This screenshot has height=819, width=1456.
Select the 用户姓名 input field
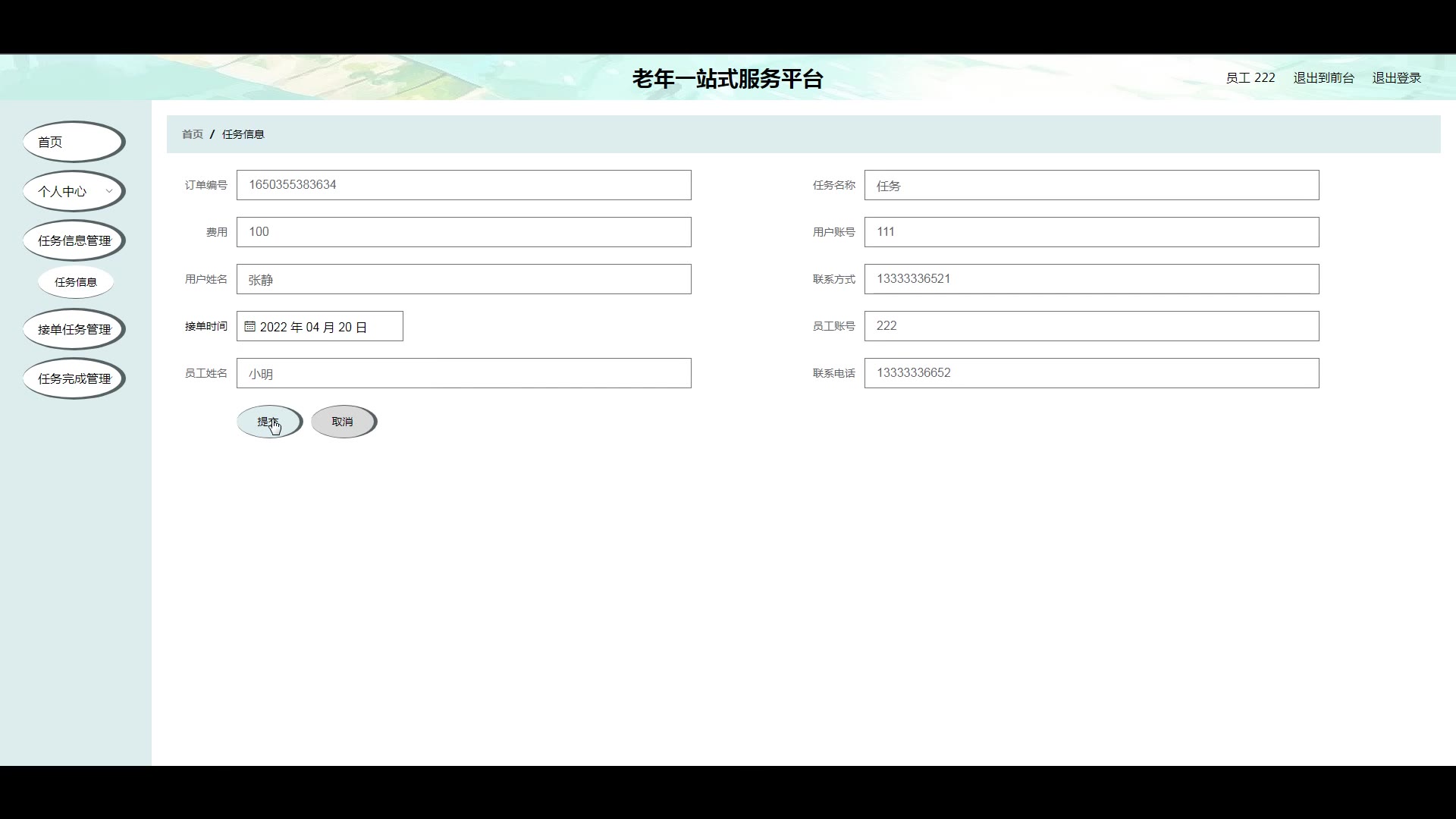tap(463, 279)
